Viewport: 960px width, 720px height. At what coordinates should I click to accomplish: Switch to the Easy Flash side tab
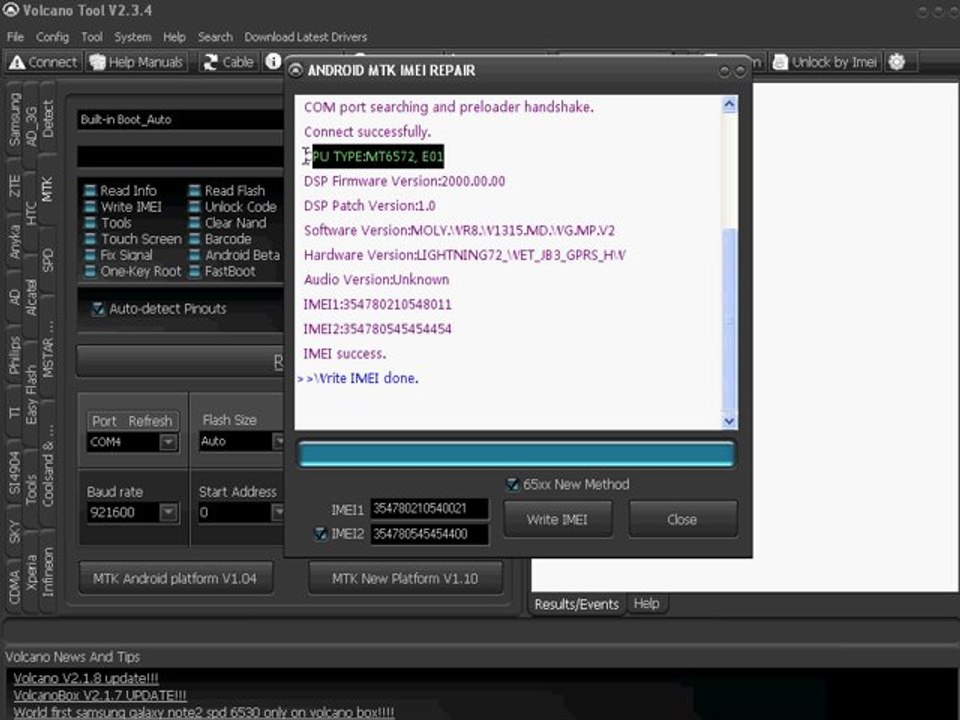pyautogui.click(x=31, y=395)
